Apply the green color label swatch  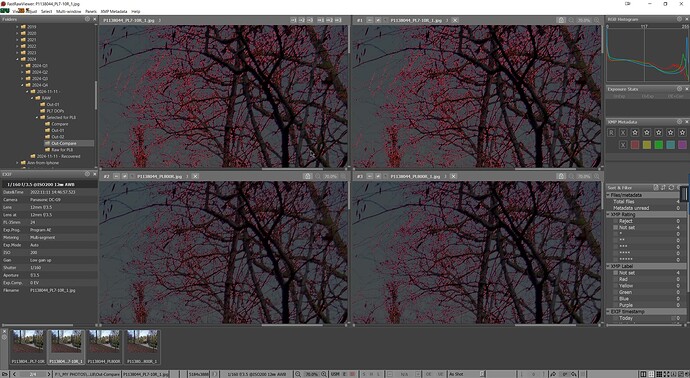(x=658, y=145)
